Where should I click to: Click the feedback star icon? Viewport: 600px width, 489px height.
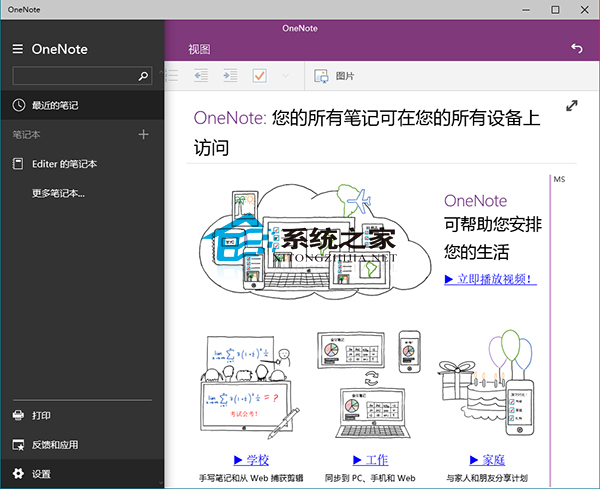pos(18,445)
